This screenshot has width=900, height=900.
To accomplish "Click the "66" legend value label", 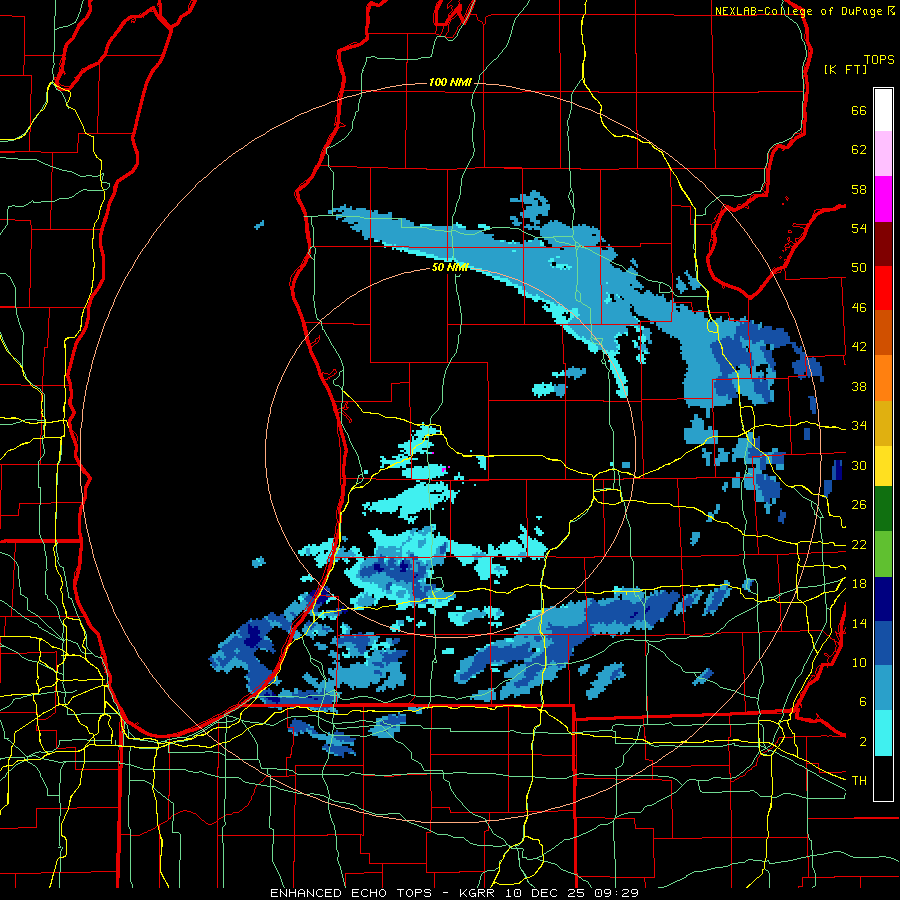I will 859,110.
